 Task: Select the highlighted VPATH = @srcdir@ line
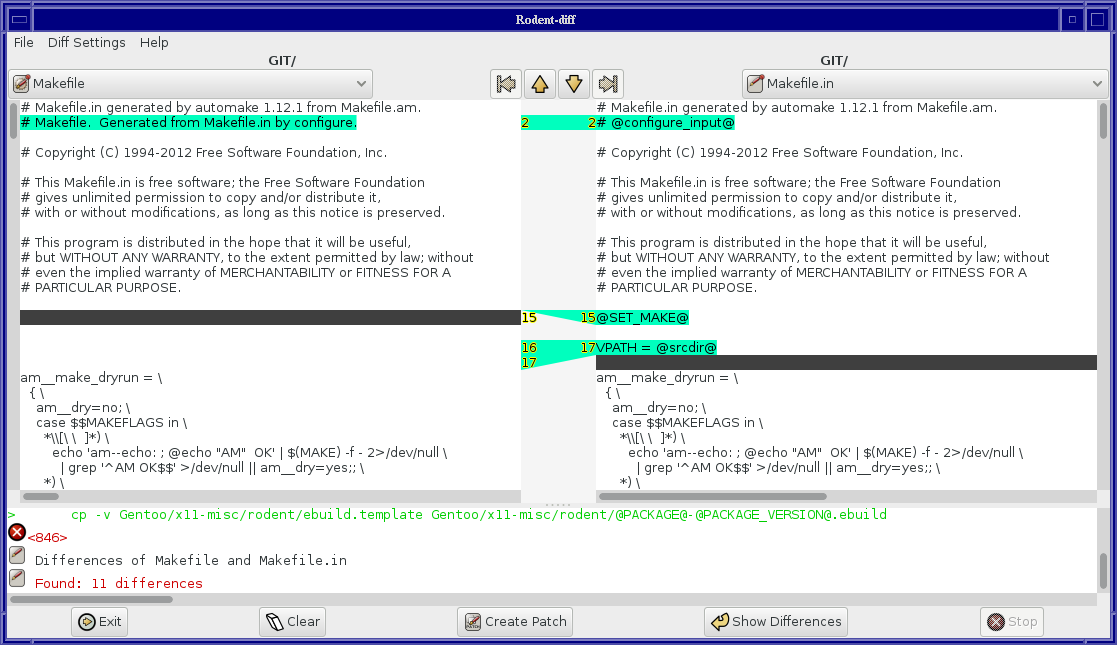point(657,348)
